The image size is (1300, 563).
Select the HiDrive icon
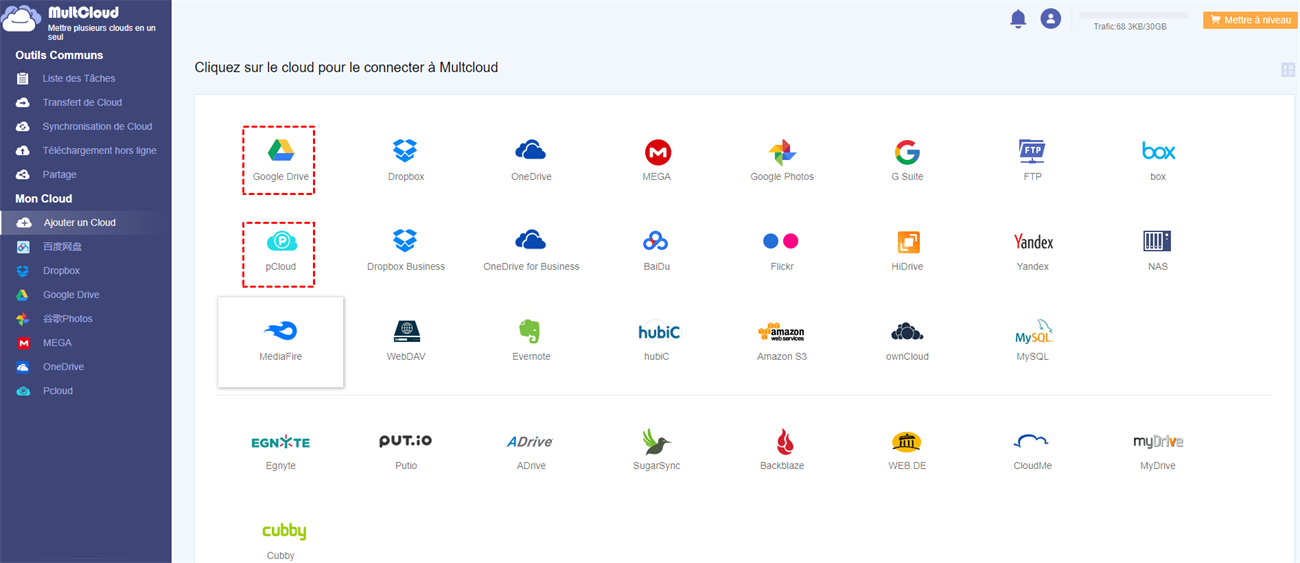point(908,241)
